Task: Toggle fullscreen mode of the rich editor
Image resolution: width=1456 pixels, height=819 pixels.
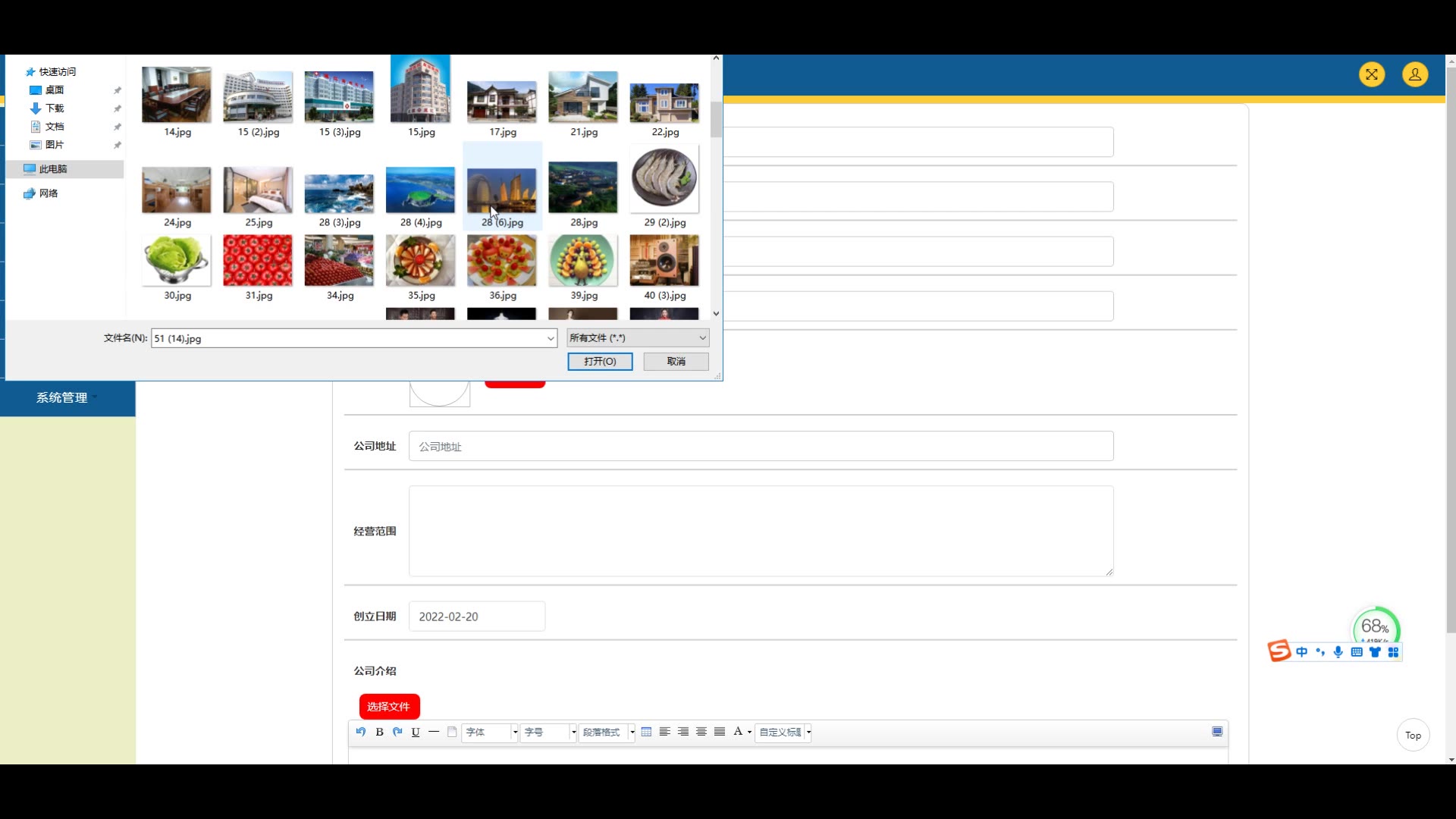Action: coord(1217,732)
